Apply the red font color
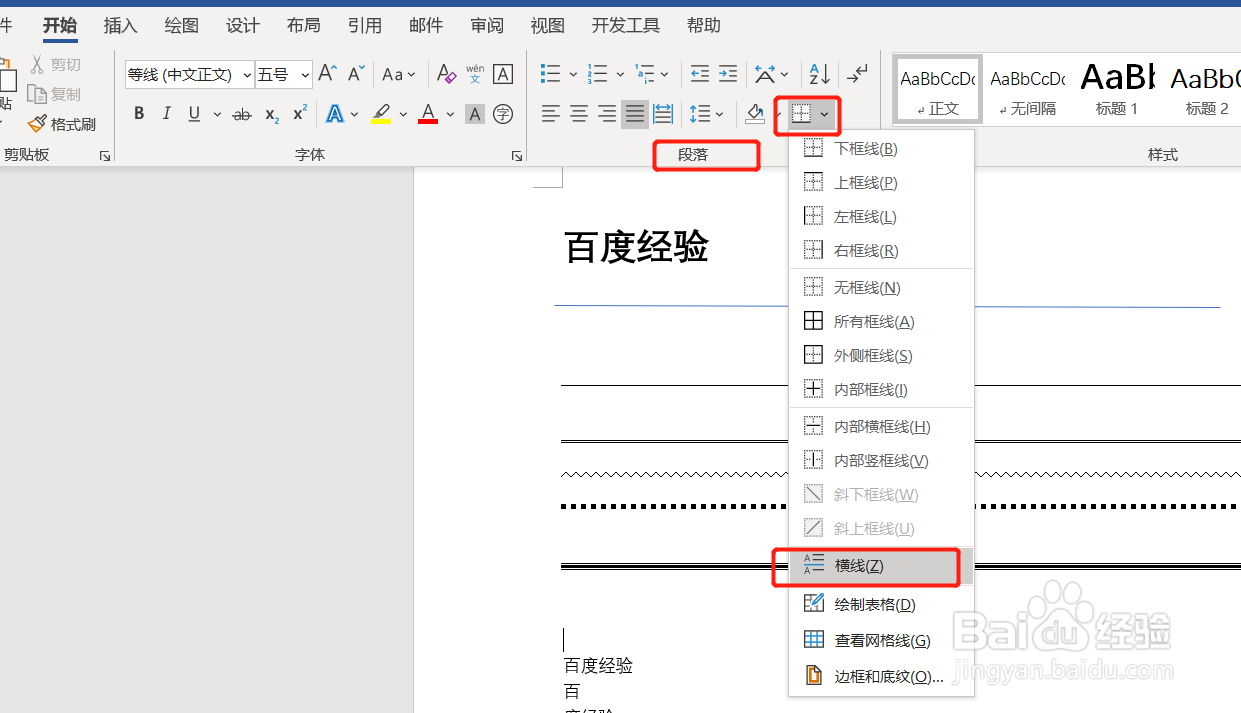The height and width of the screenshot is (713, 1241). 428,114
